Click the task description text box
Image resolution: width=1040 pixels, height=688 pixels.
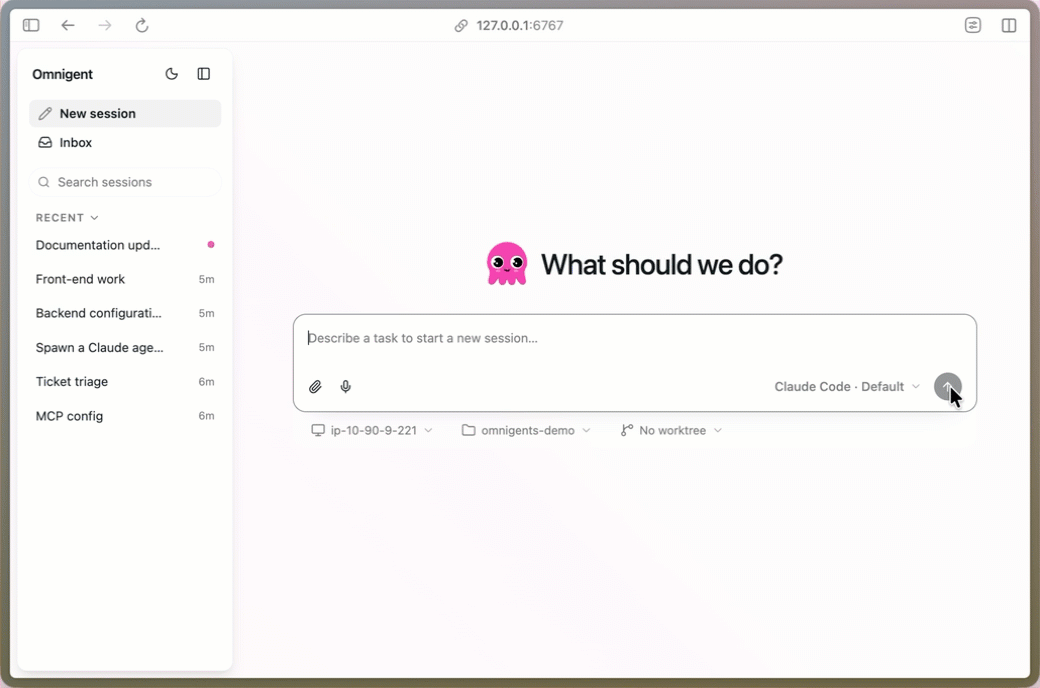pos(634,338)
